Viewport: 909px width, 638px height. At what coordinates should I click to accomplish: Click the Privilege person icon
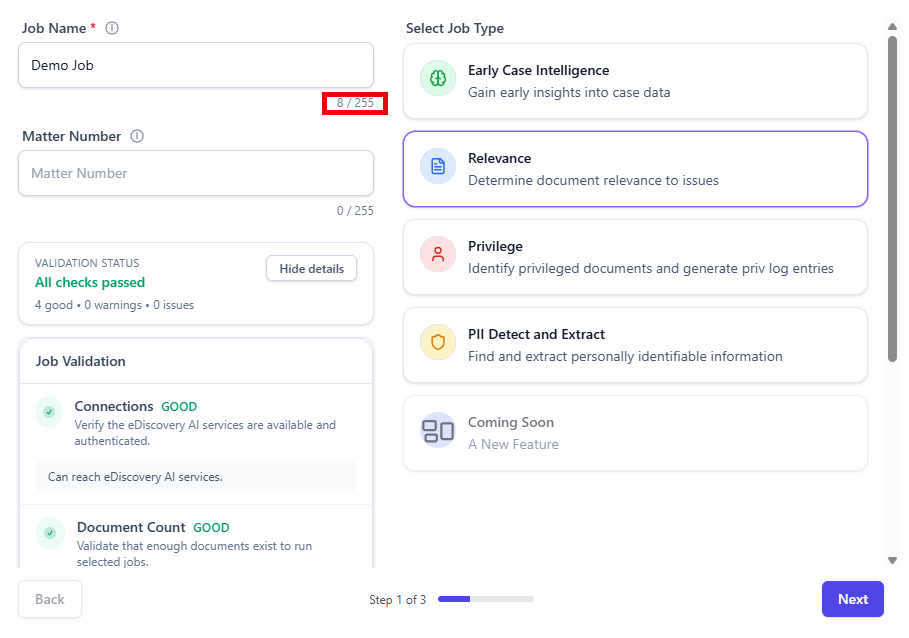[437, 254]
